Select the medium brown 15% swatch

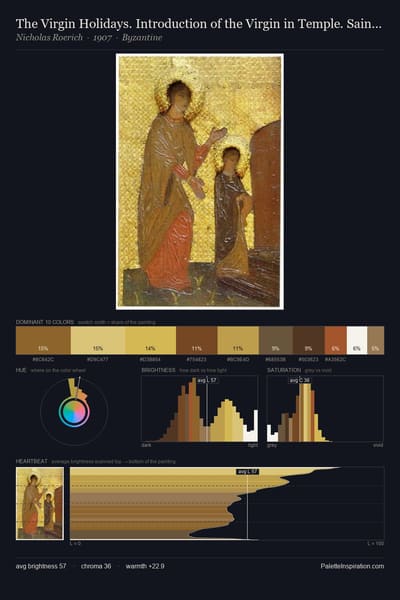[43, 340]
